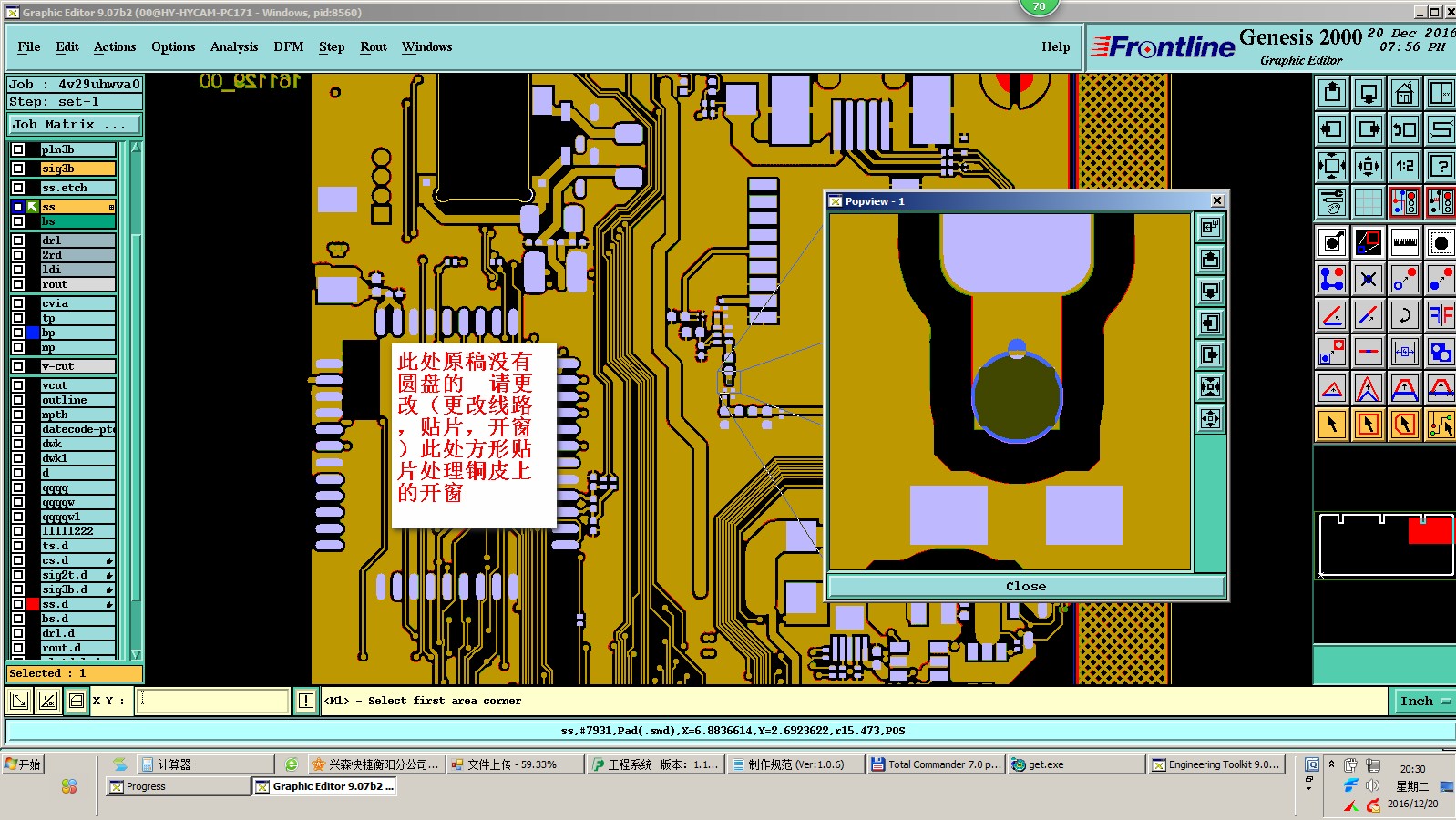The height and width of the screenshot is (820, 1456).
Task: Choose the net select pointer icon
Action: [x=1441, y=425]
